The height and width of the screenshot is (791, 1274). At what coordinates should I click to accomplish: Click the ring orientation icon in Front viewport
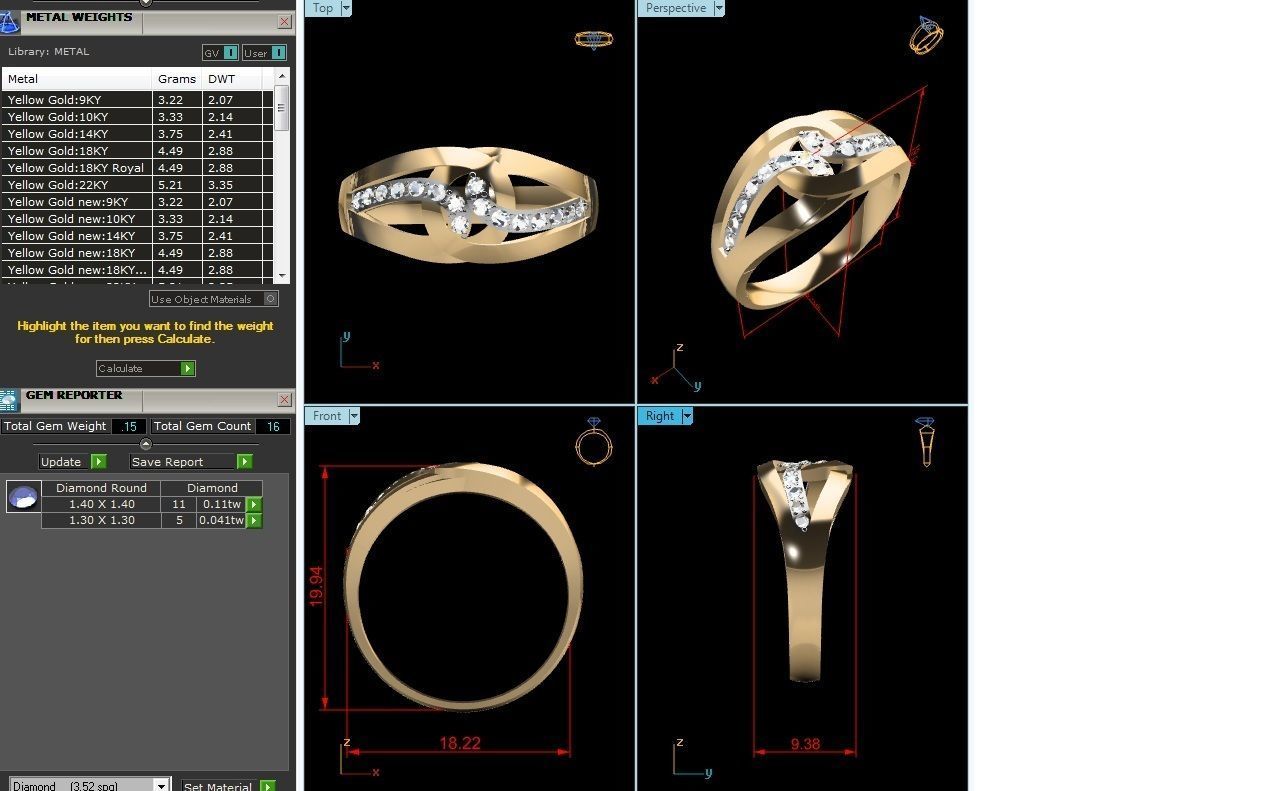594,441
